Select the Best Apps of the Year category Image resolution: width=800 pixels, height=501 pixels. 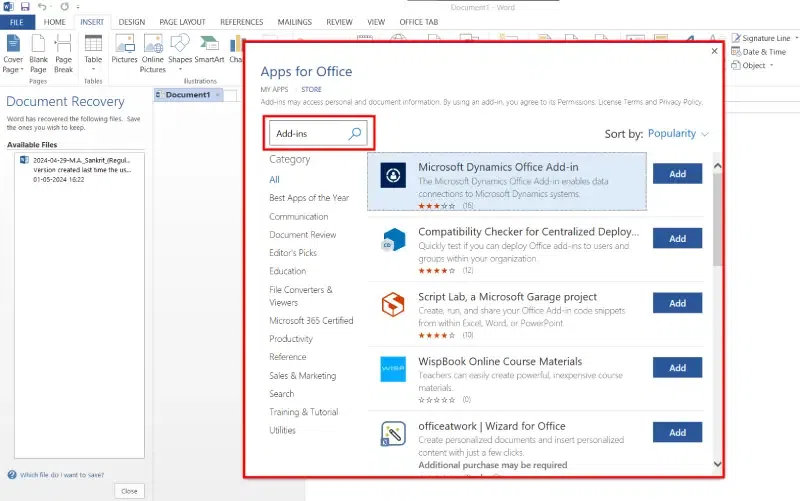click(x=309, y=198)
